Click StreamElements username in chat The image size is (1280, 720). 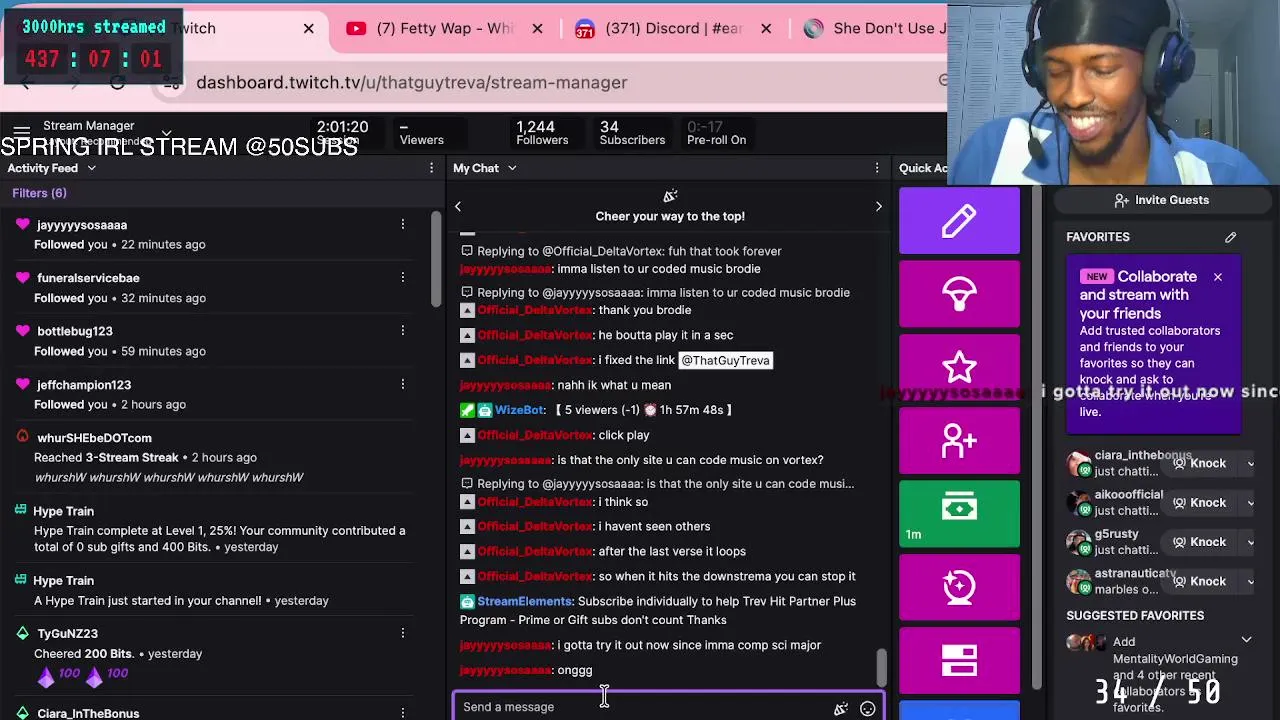[524, 601]
